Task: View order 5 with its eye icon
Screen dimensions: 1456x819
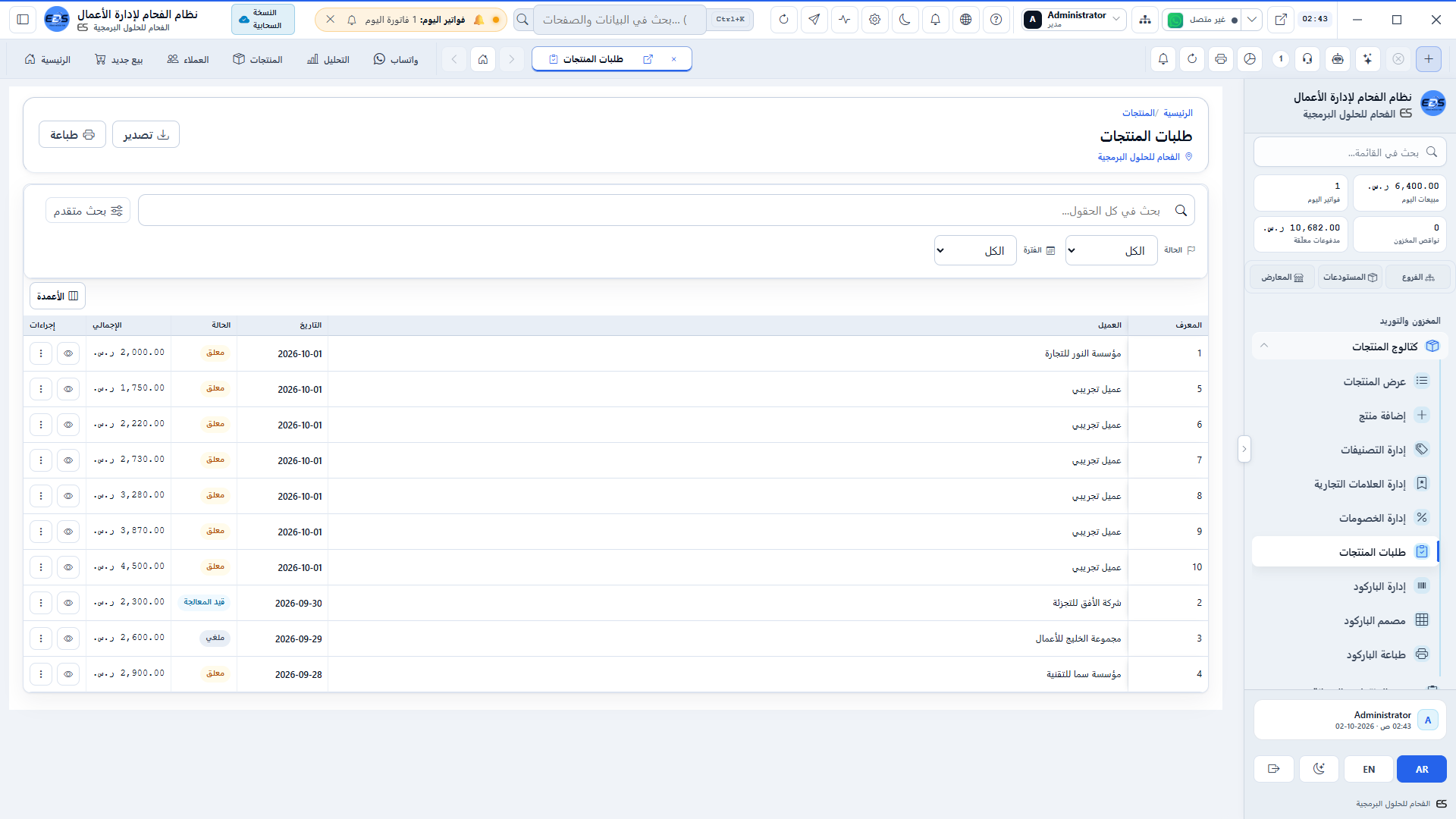Action: click(x=68, y=389)
